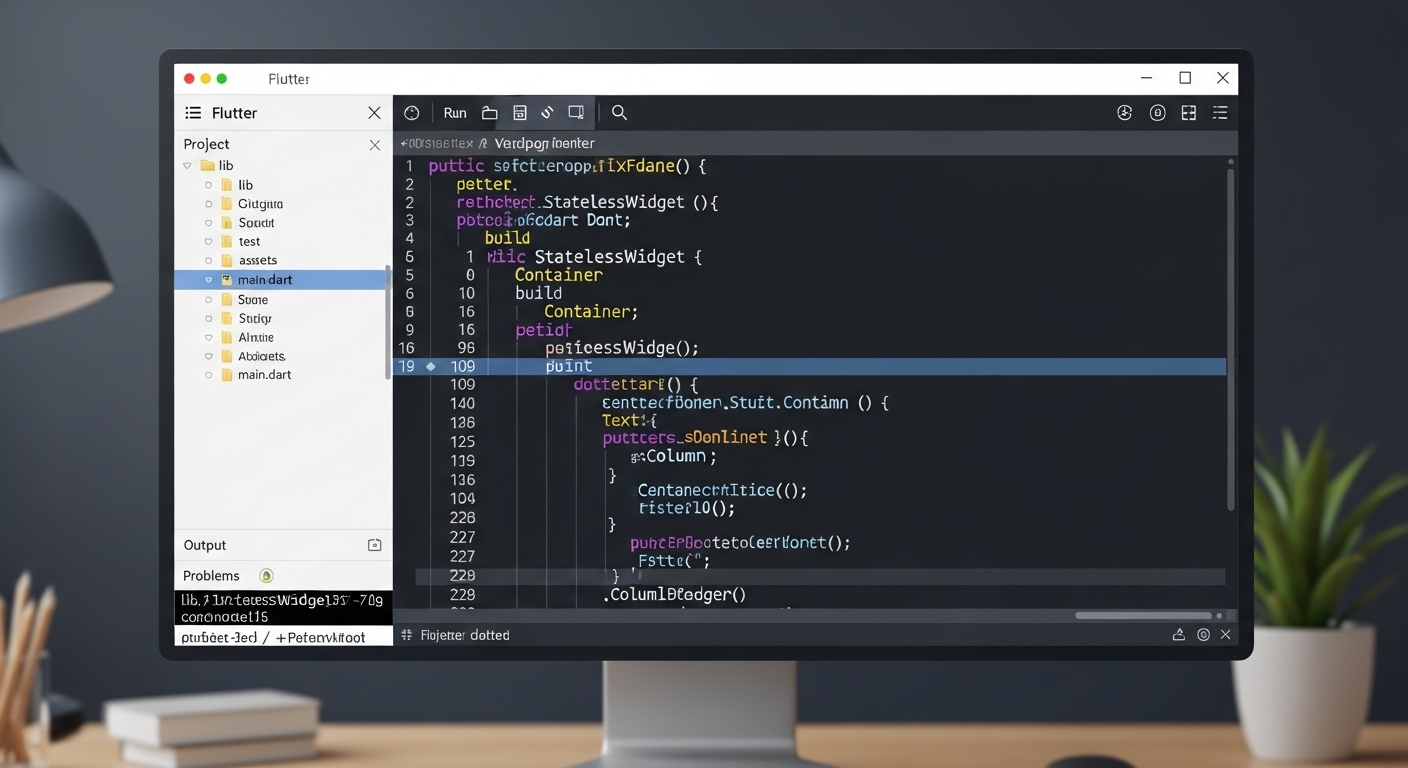This screenshot has width=1408, height=768.
Task: Open the split-editor icon top right
Action: (x=1188, y=112)
